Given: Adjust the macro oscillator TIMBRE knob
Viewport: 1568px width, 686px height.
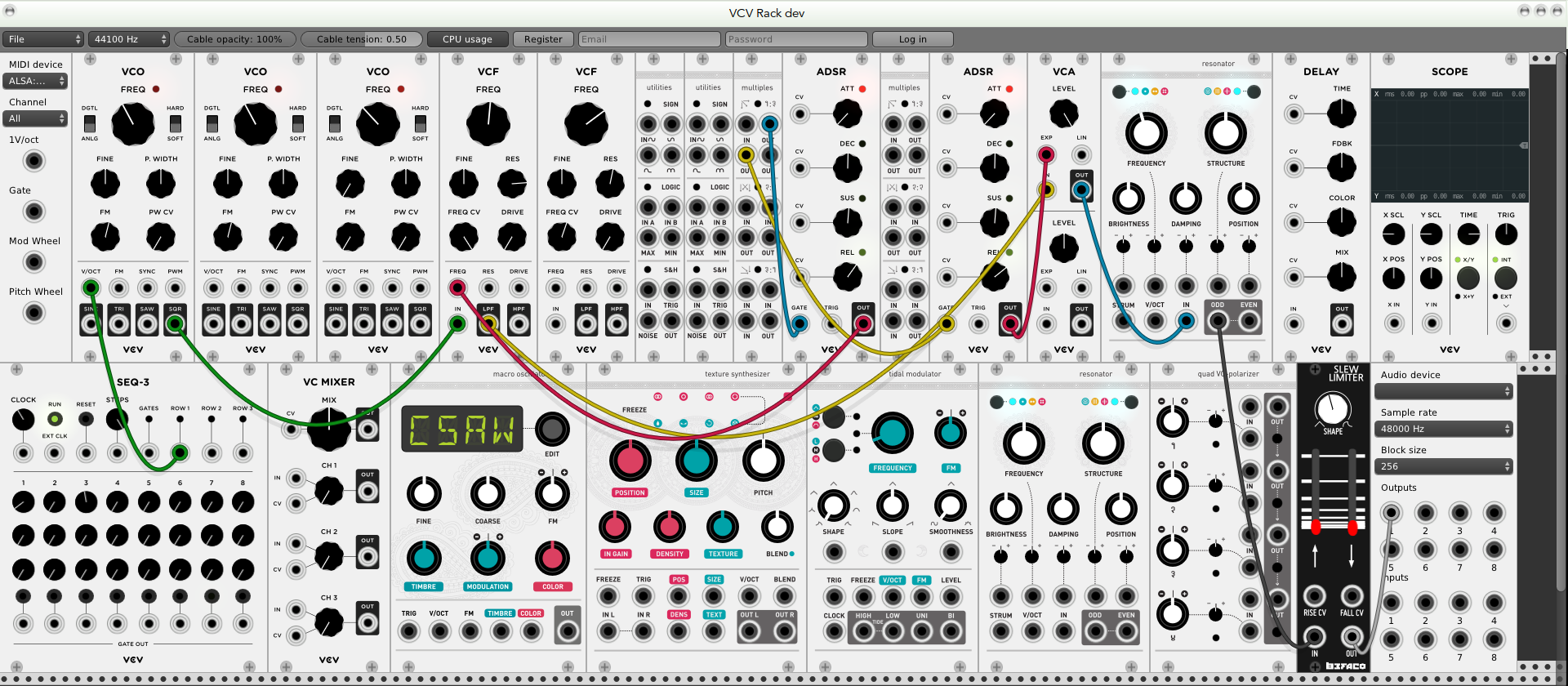Looking at the screenshot, I should (424, 558).
